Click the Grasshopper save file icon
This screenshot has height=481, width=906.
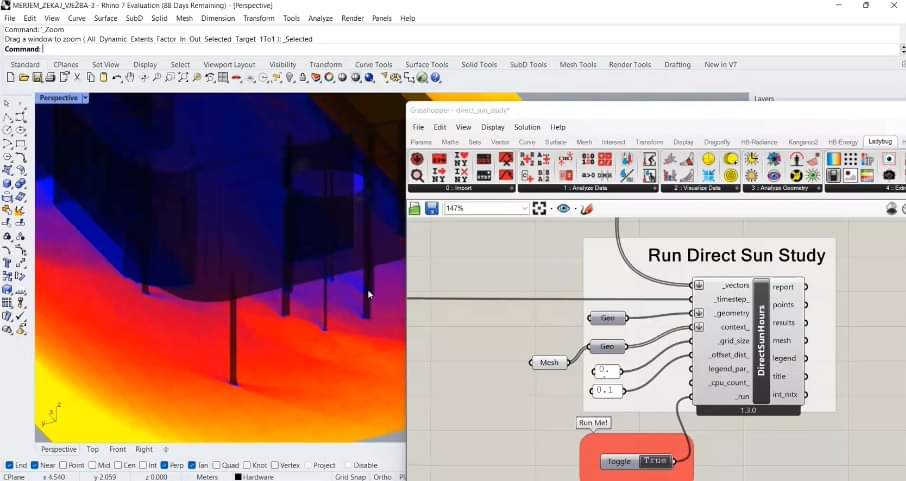click(x=432, y=208)
